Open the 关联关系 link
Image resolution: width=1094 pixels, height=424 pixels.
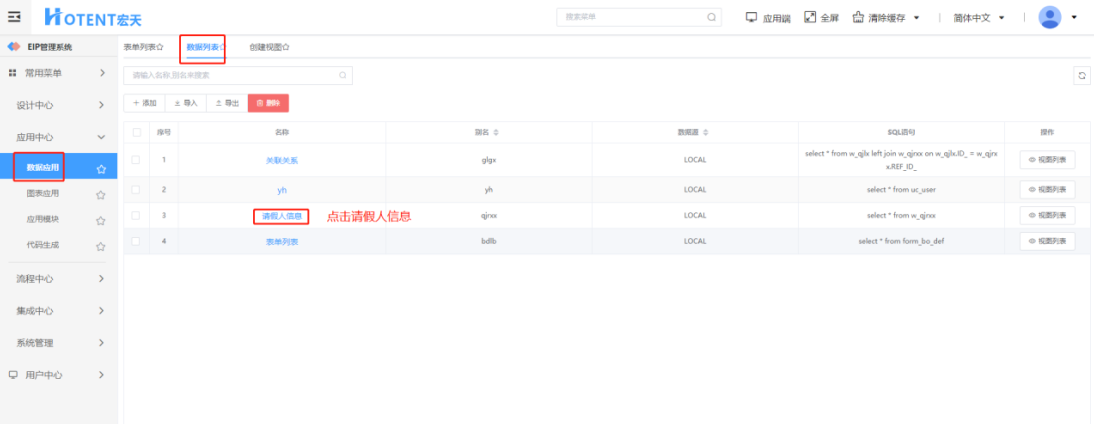coord(282,160)
